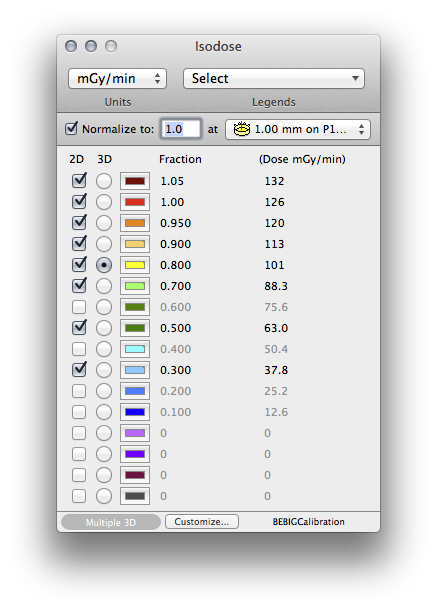This screenshot has height=611, width=437.
Task: Click the Normalize to value field
Action: pyautogui.click(x=181, y=129)
